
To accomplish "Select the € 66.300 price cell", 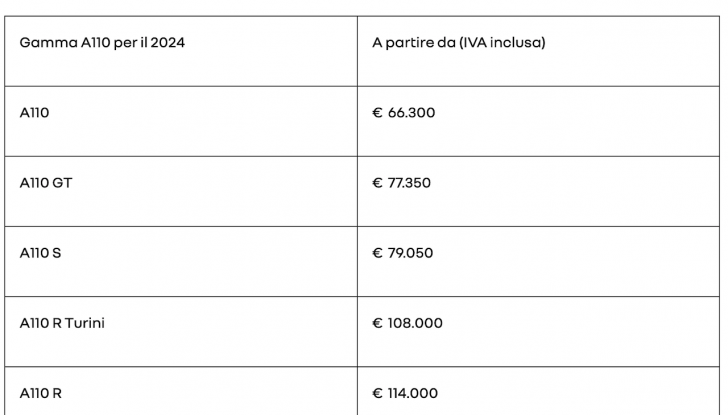I will tap(403, 113).
